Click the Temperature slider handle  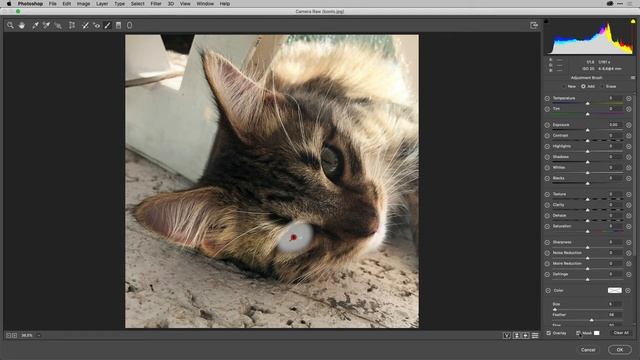[588, 104]
